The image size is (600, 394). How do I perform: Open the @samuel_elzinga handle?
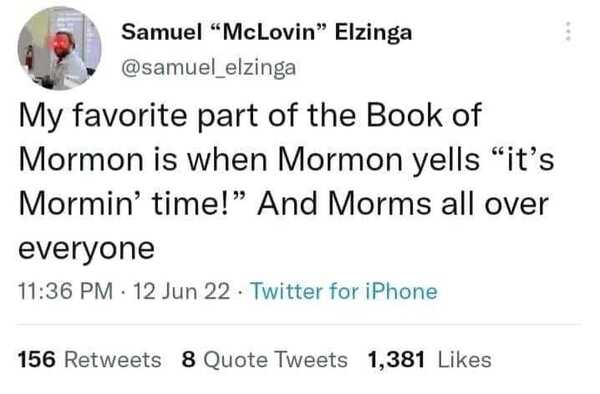point(209,68)
